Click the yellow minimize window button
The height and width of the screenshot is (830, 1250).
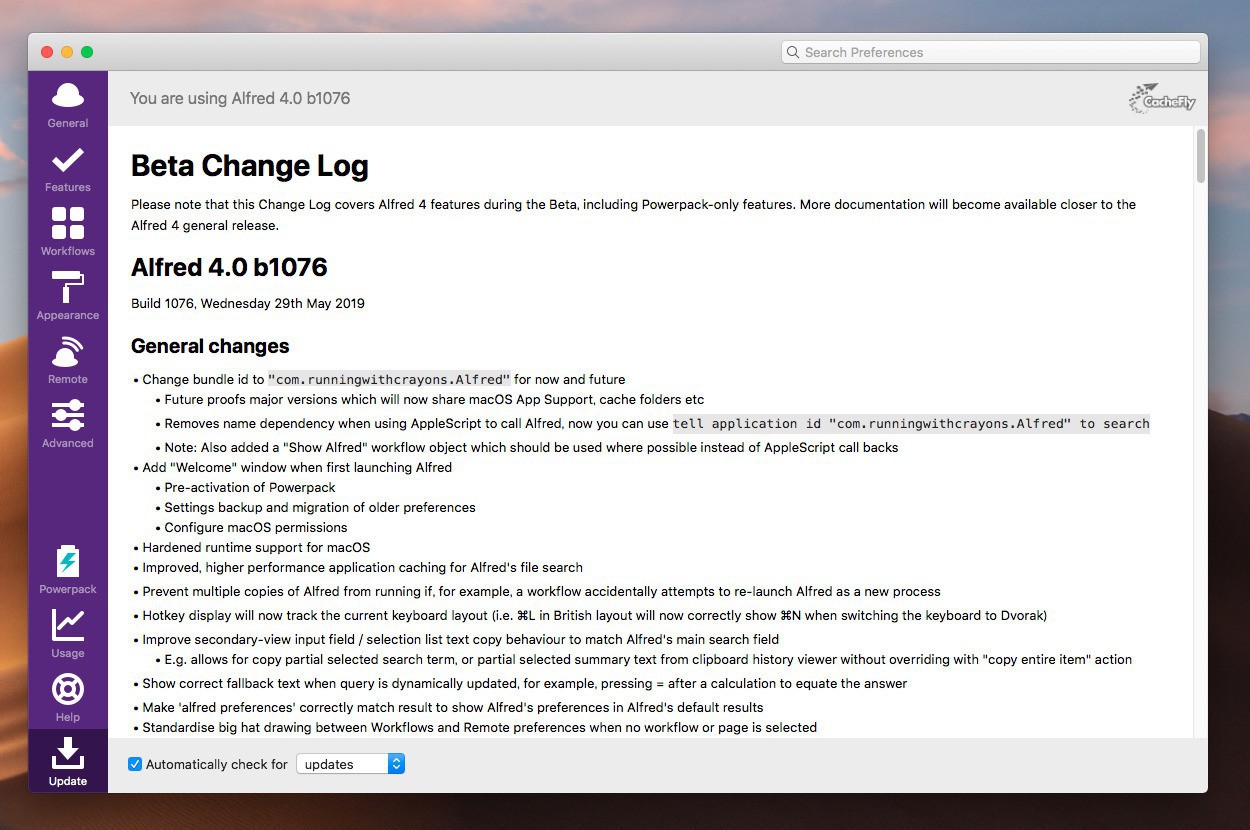click(67, 52)
